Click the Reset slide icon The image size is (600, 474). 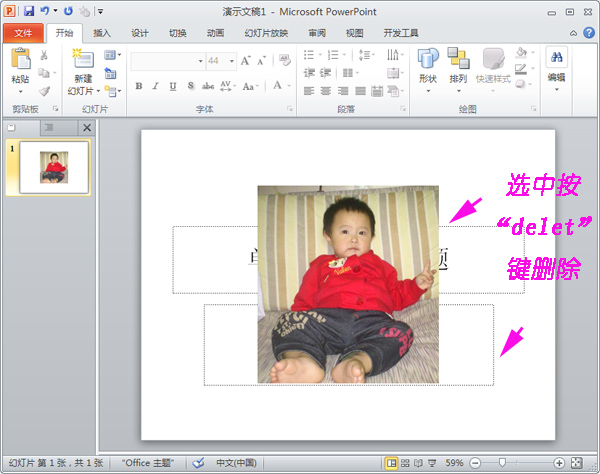pos(110,73)
